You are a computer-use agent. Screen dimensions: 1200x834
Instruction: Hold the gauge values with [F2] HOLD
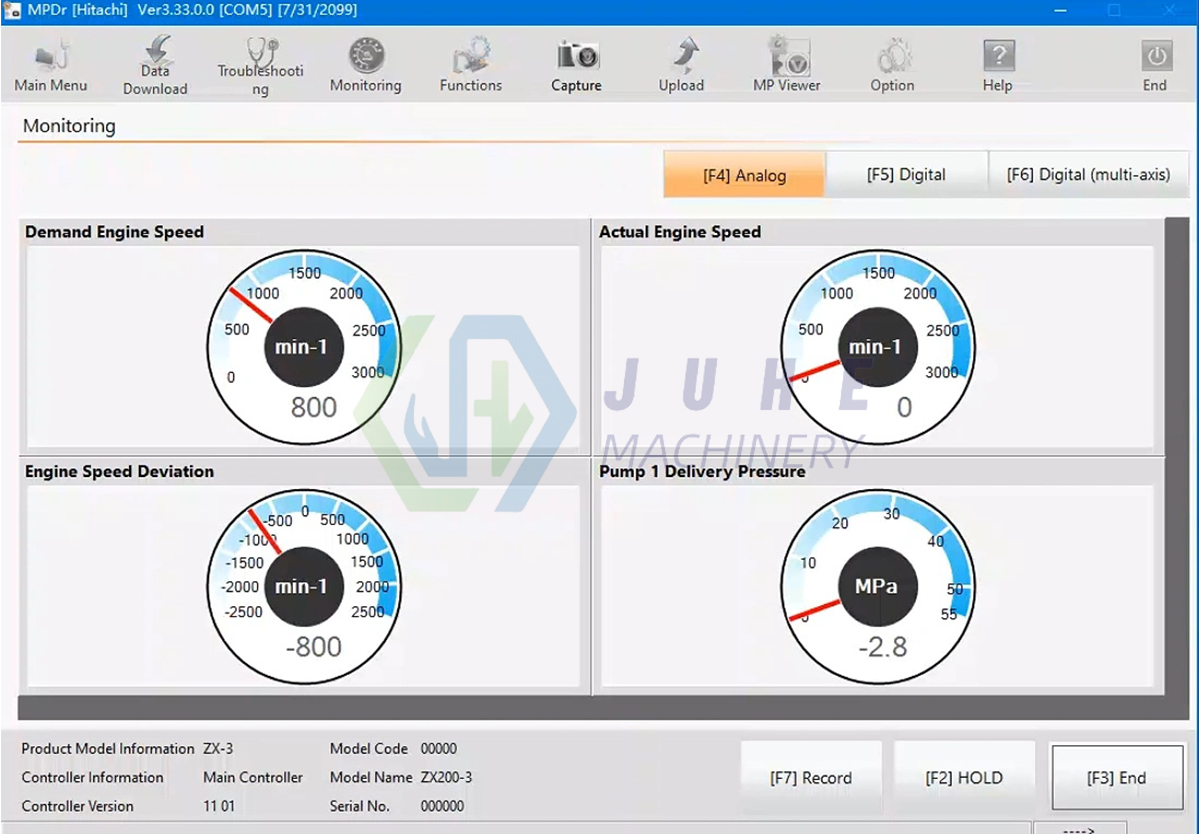pyautogui.click(x=964, y=777)
